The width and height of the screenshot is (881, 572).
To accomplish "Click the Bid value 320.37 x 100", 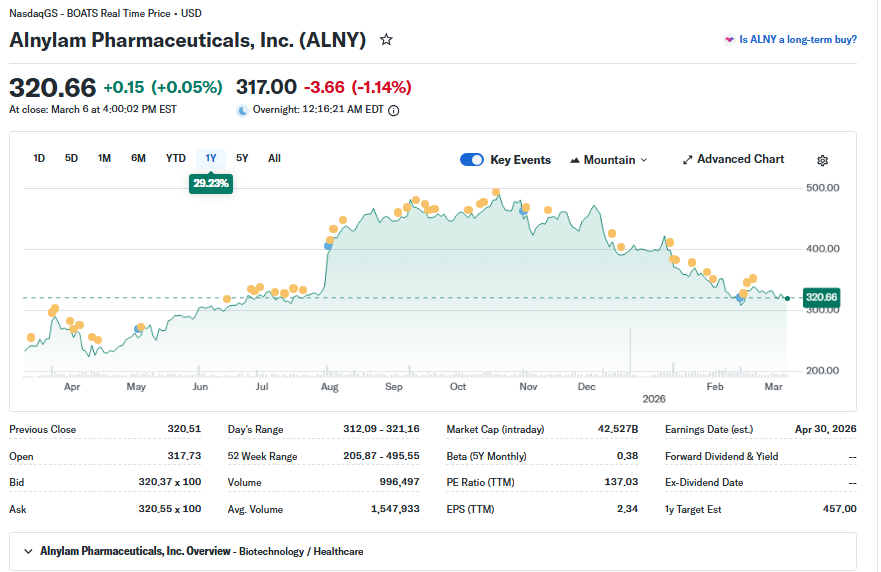I will tap(170, 482).
